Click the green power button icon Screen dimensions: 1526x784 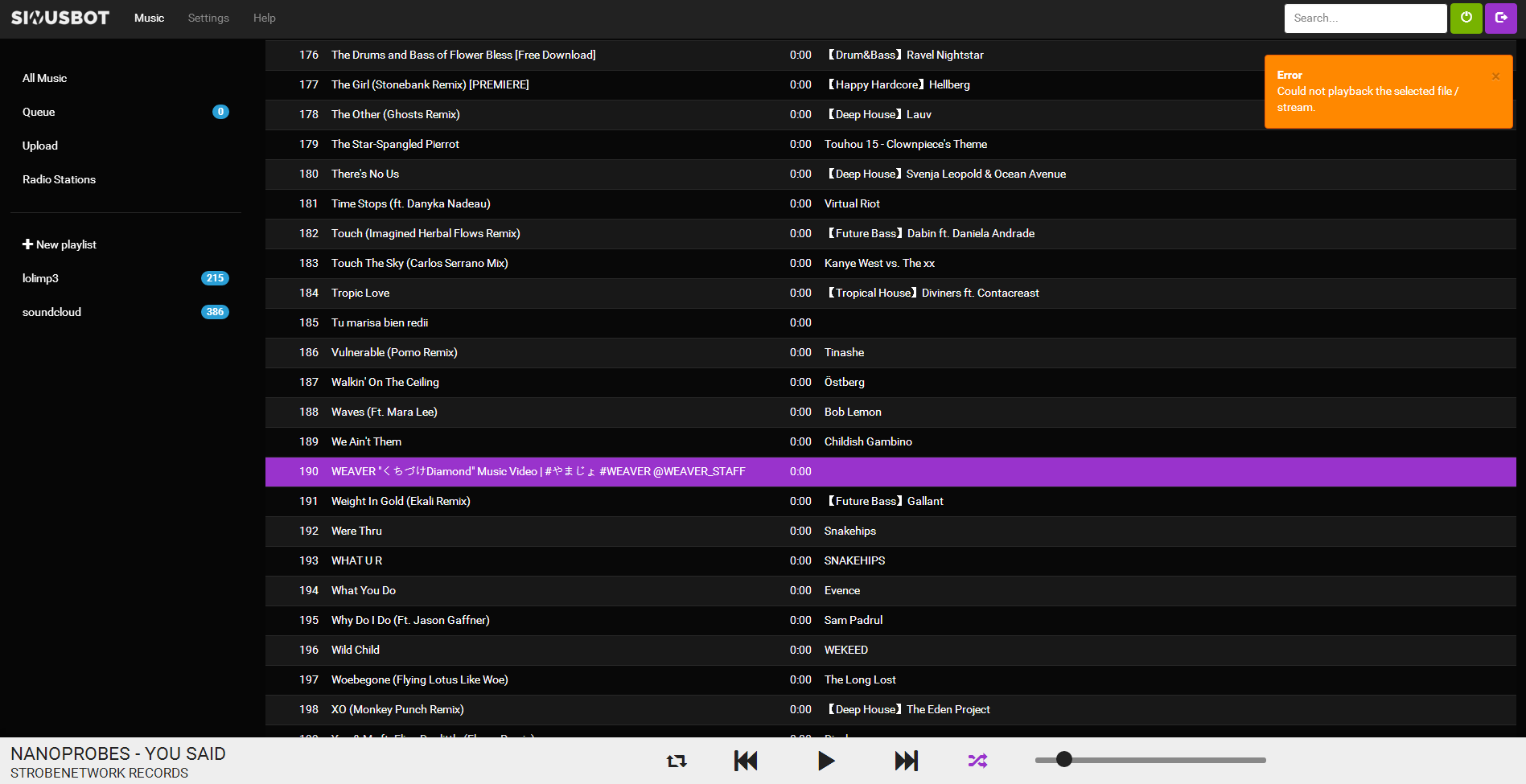pyautogui.click(x=1466, y=18)
